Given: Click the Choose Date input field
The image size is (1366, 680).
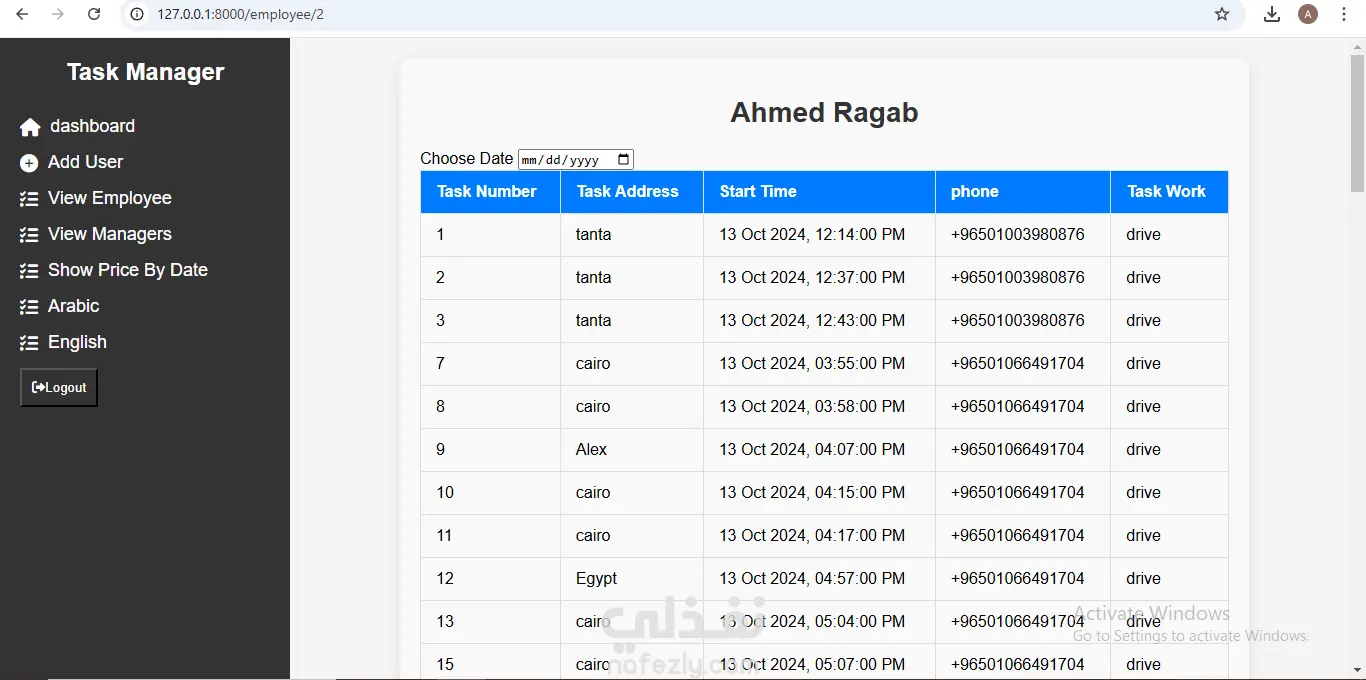Looking at the screenshot, I should point(576,159).
